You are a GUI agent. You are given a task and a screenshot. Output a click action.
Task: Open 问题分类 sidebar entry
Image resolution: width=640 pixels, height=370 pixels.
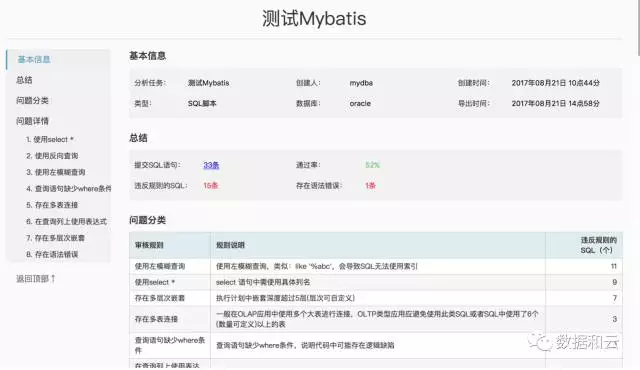point(32,100)
